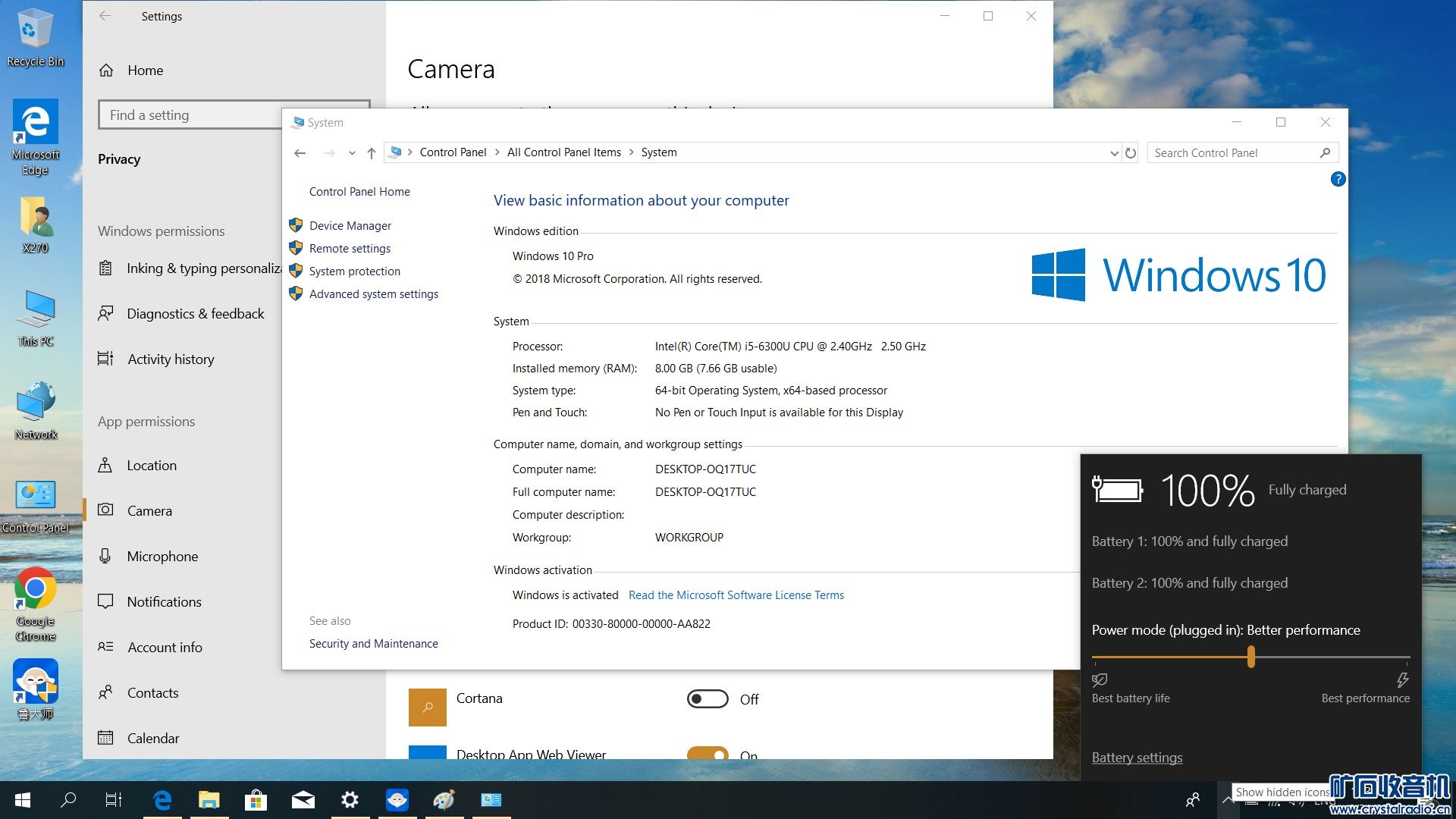Open Recycle Bin desktop icon
The image size is (1456, 819).
(x=35, y=38)
